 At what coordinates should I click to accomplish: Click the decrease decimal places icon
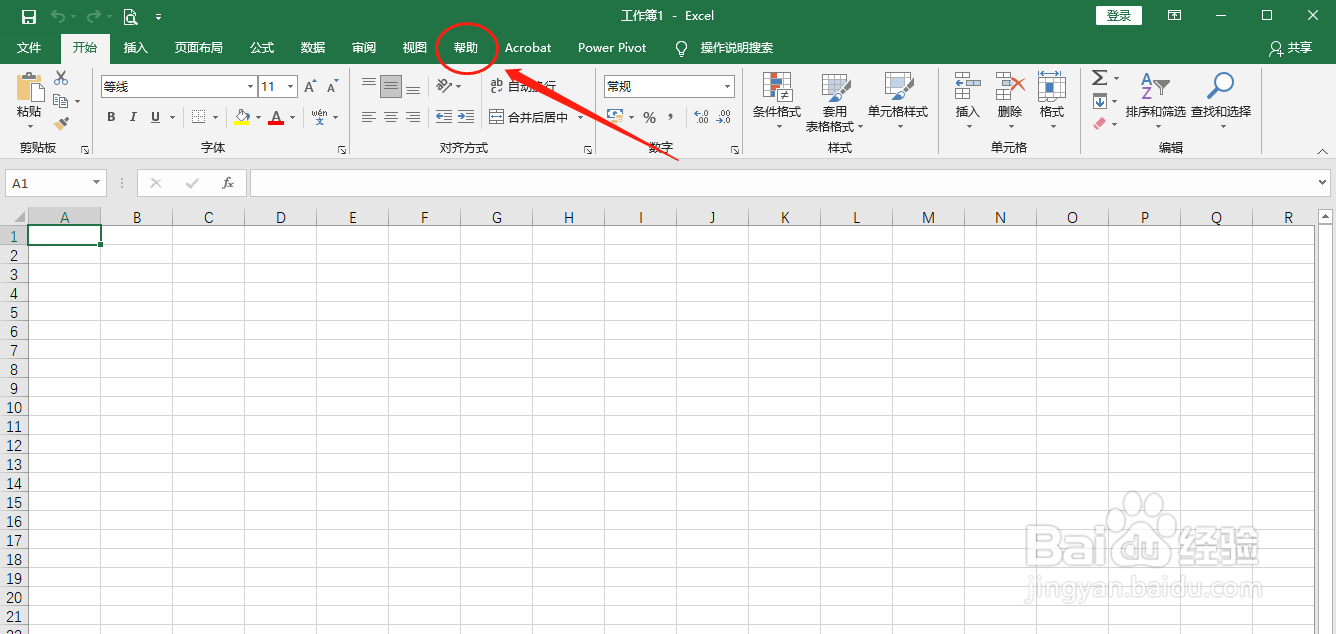point(724,117)
